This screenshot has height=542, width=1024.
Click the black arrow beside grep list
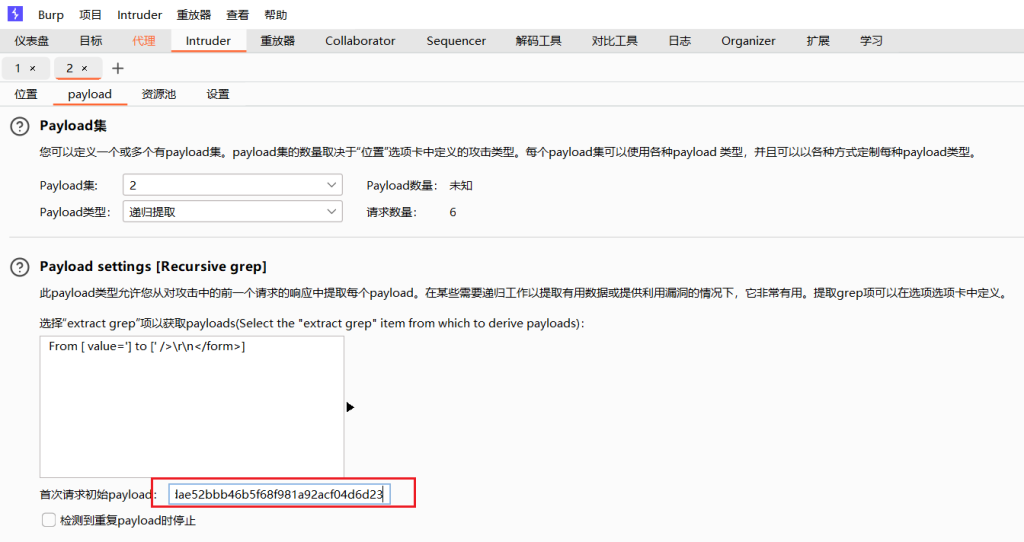pyautogui.click(x=351, y=407)
